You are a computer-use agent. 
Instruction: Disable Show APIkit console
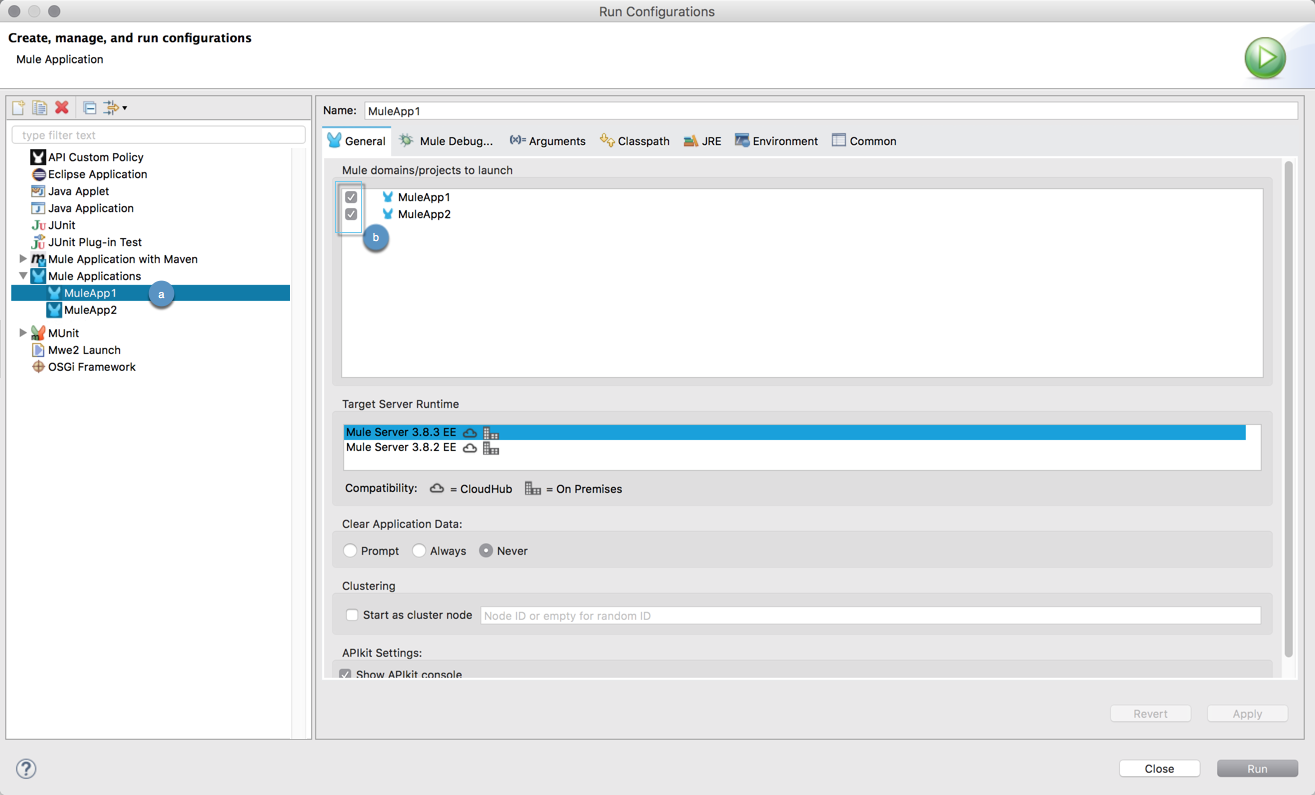pos(345,675)
